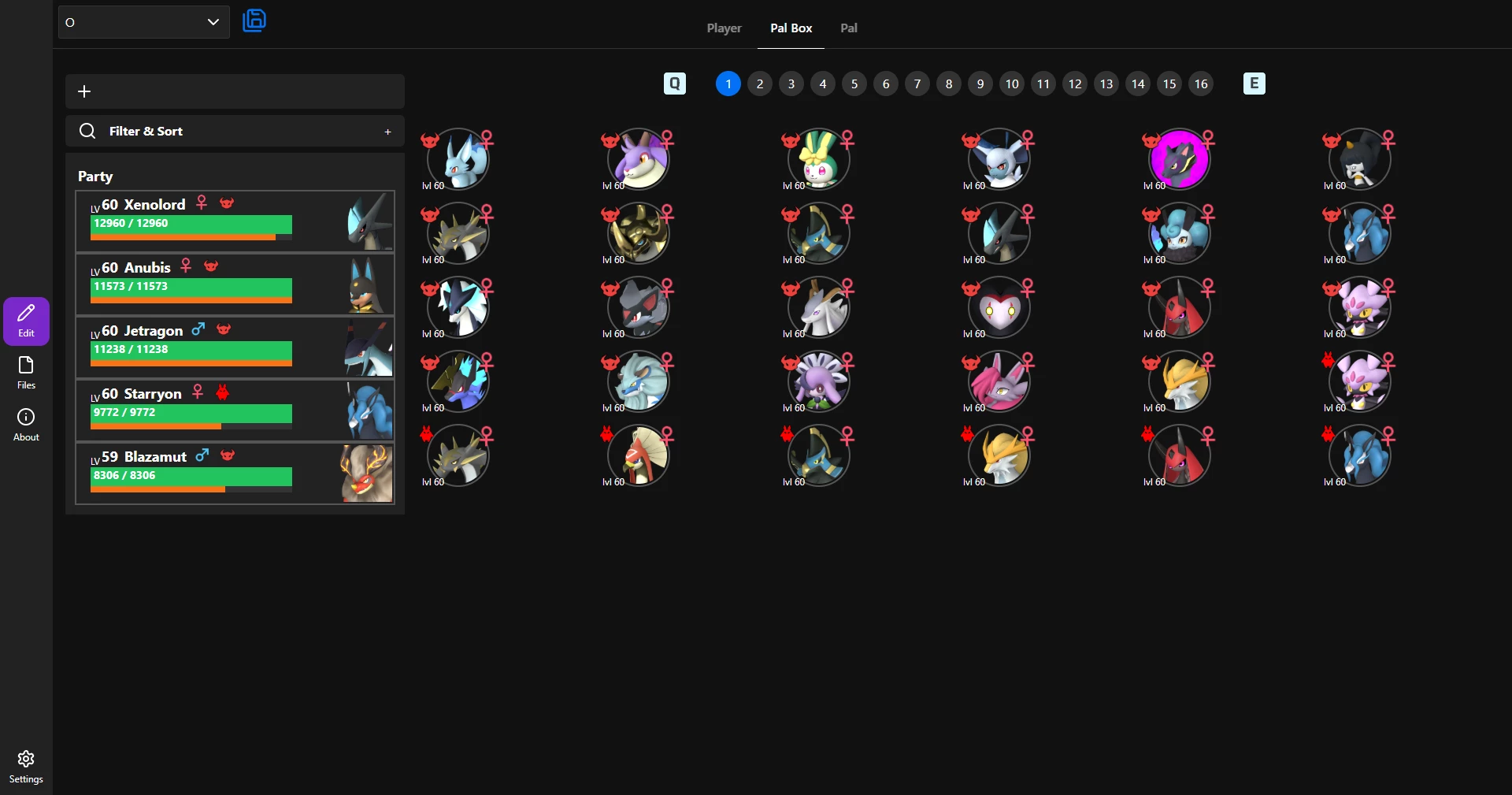The height and width of the screenshot is (795, 1512).
Task: Open About in the sidebar
Action: point(26,425)
